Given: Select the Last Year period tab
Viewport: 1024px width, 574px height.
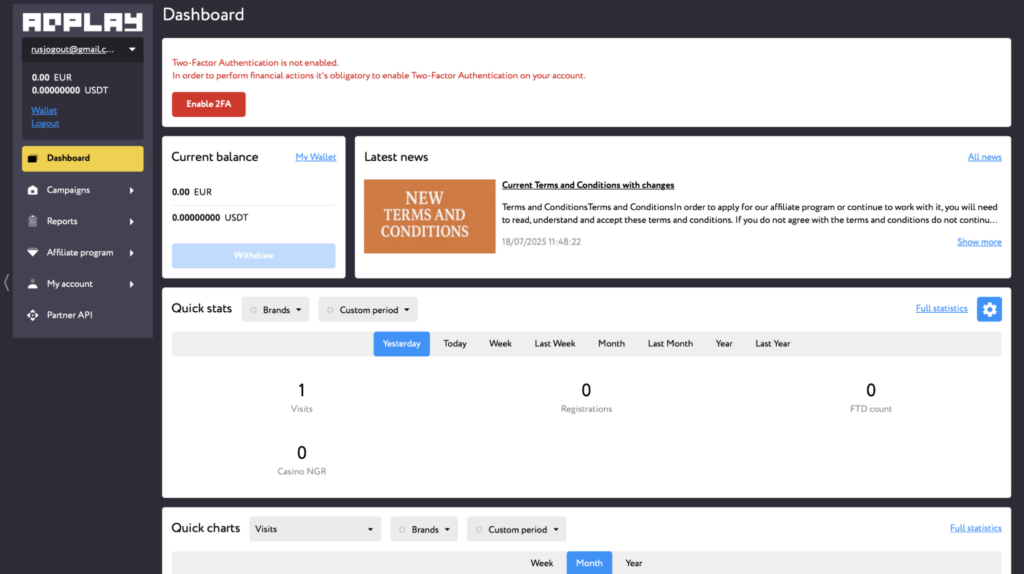Looking at the screenshot, I should click(x=773, y=343).
